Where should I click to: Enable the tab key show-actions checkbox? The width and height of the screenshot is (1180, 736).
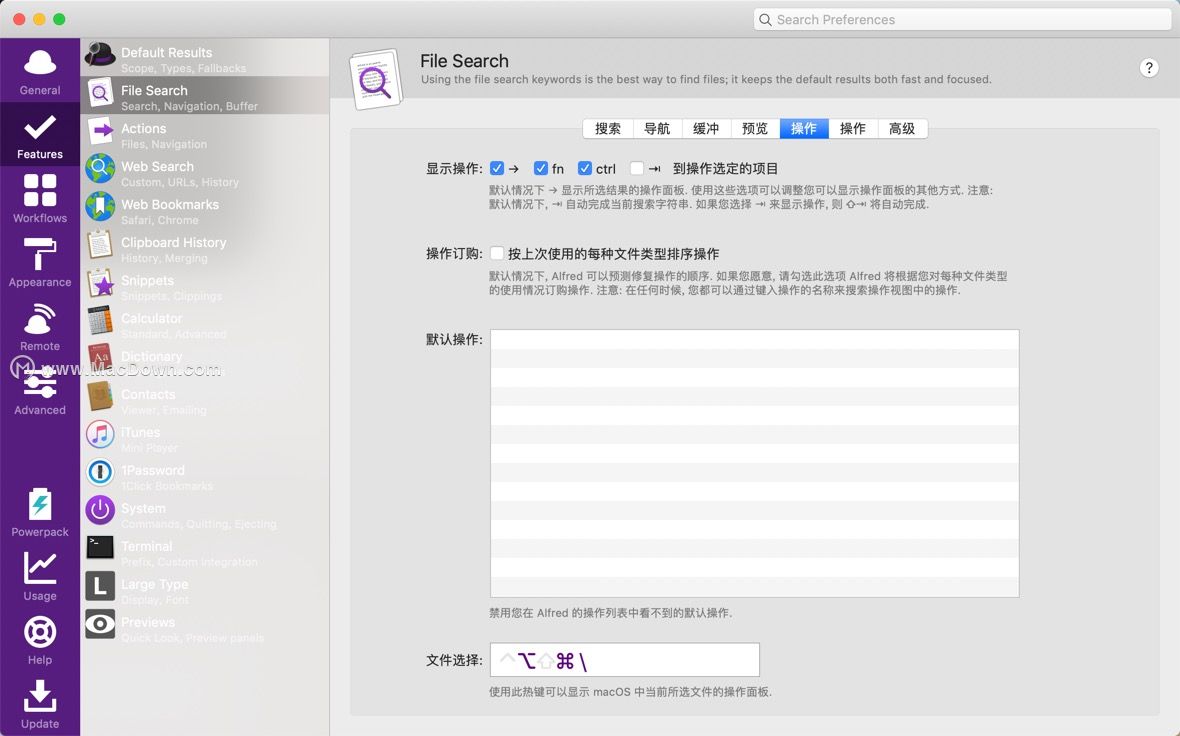click(637, 168)
